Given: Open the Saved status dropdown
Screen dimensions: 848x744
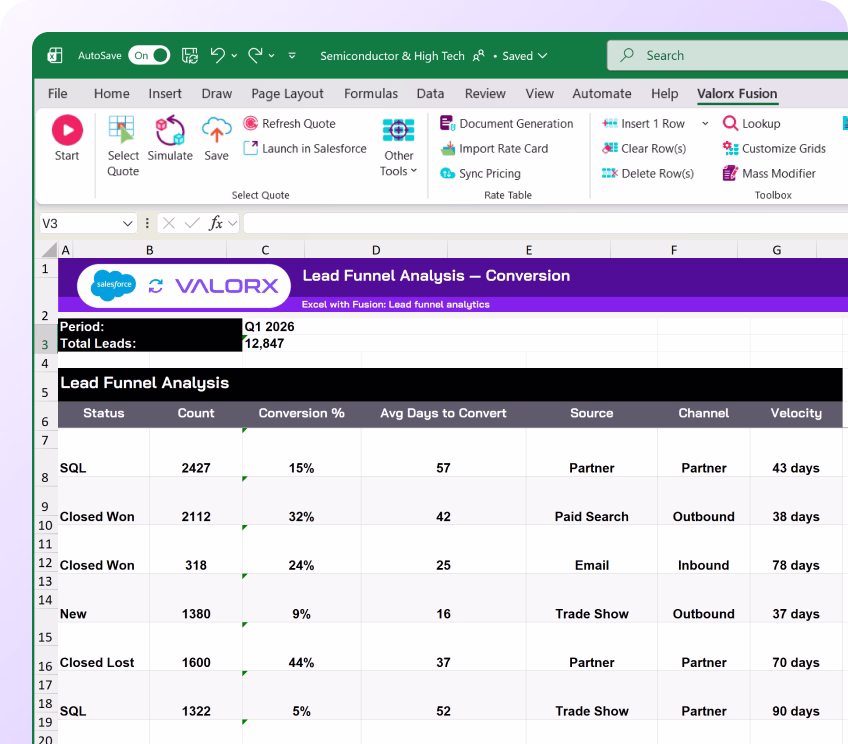Looking at the screenshot, I should 543,56.
